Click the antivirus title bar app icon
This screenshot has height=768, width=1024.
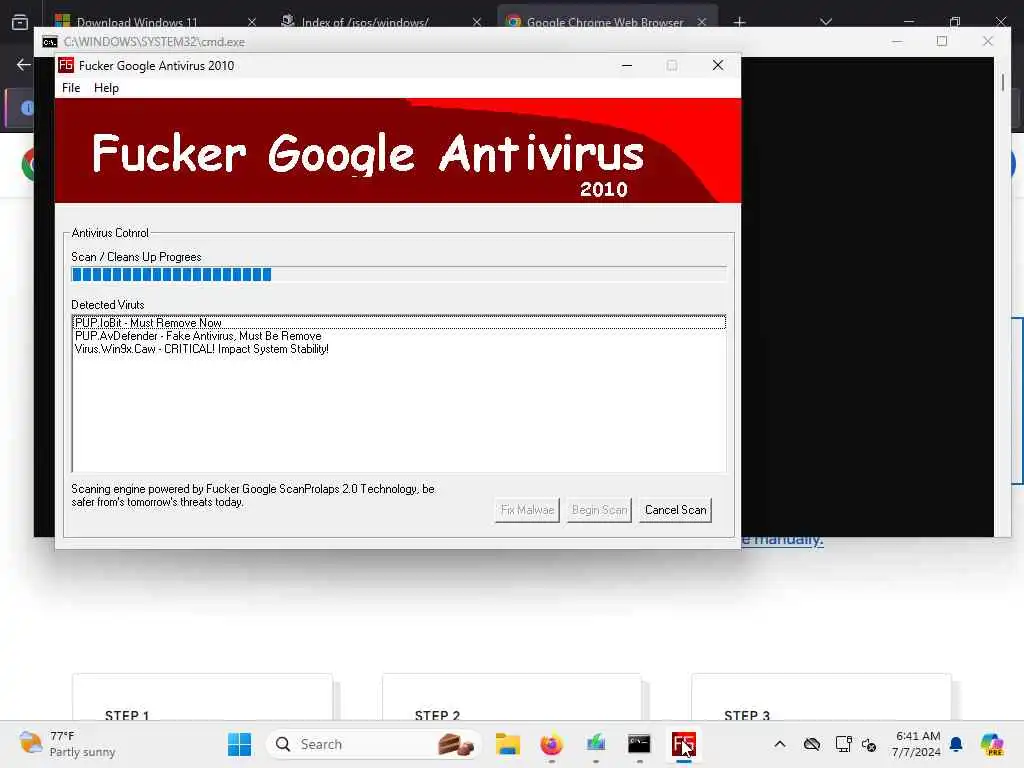point(66,65)
